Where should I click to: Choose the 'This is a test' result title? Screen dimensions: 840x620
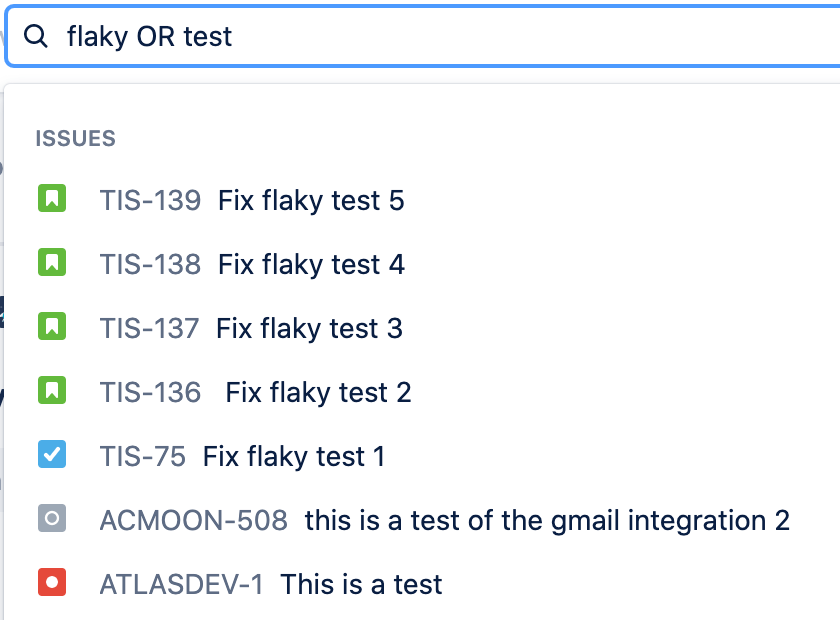pos(361,584)
